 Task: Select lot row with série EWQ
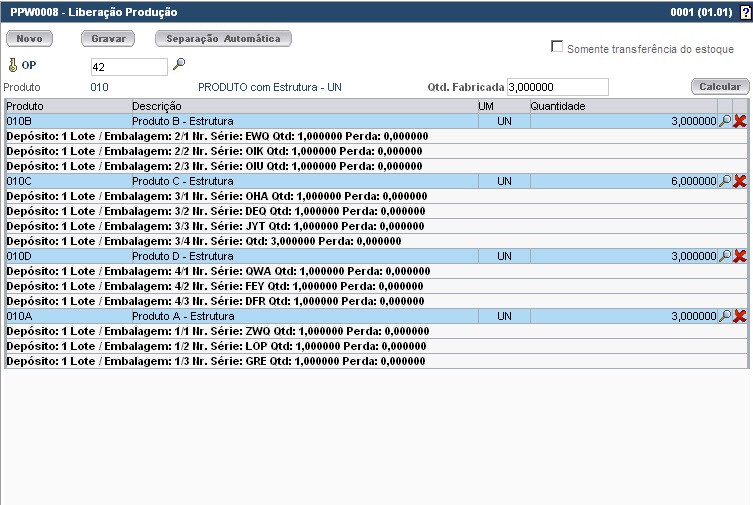click(214, 136)
